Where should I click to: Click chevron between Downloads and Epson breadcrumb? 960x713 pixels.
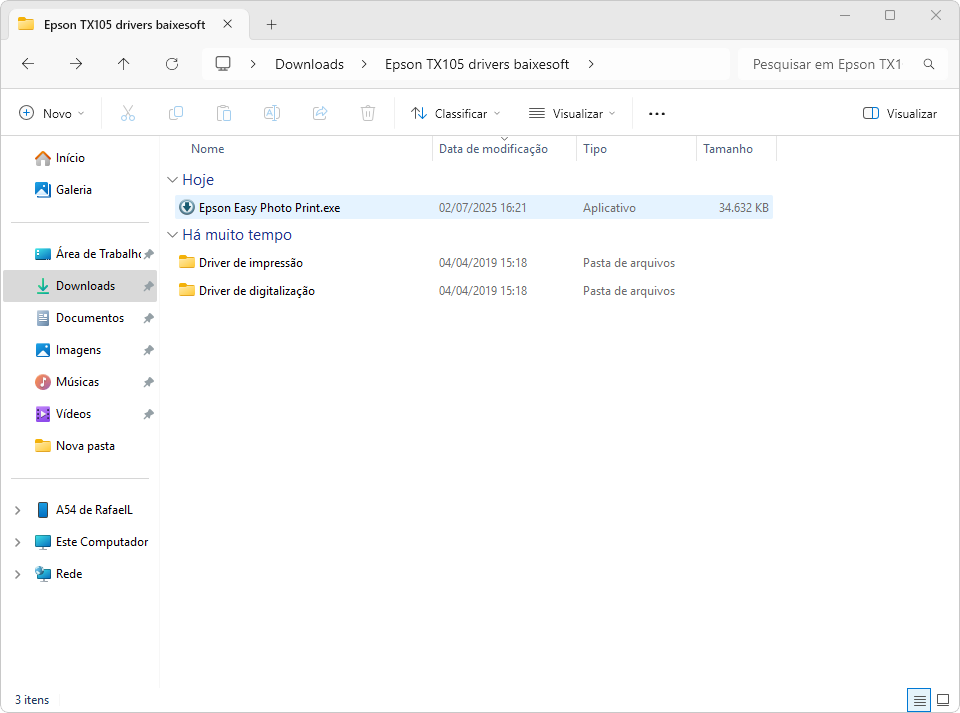[x=364, y=64]
